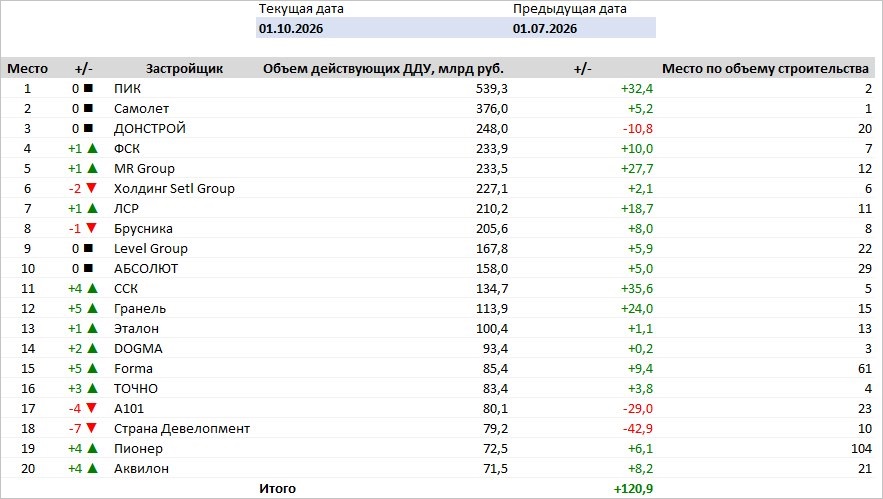The height and width of the screenshot is (499, 883).
Task: Select the developer name Эталон
Action: (x=136, y=328)
